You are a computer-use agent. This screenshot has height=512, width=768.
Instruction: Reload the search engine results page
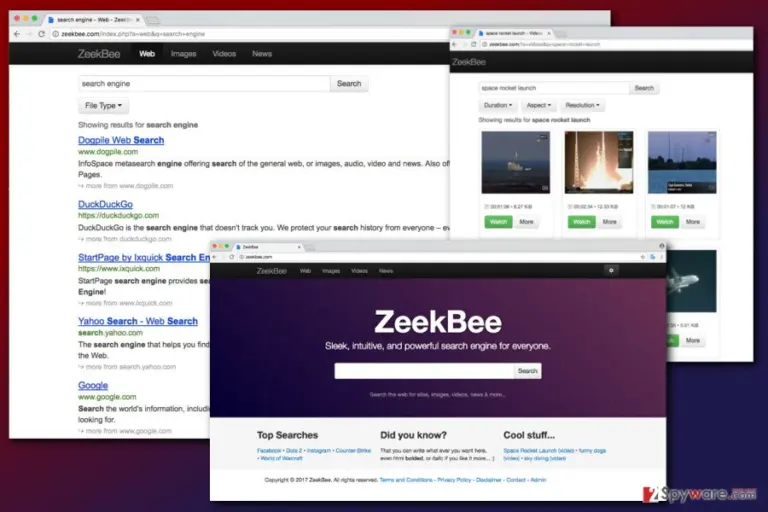coord(42,34)
